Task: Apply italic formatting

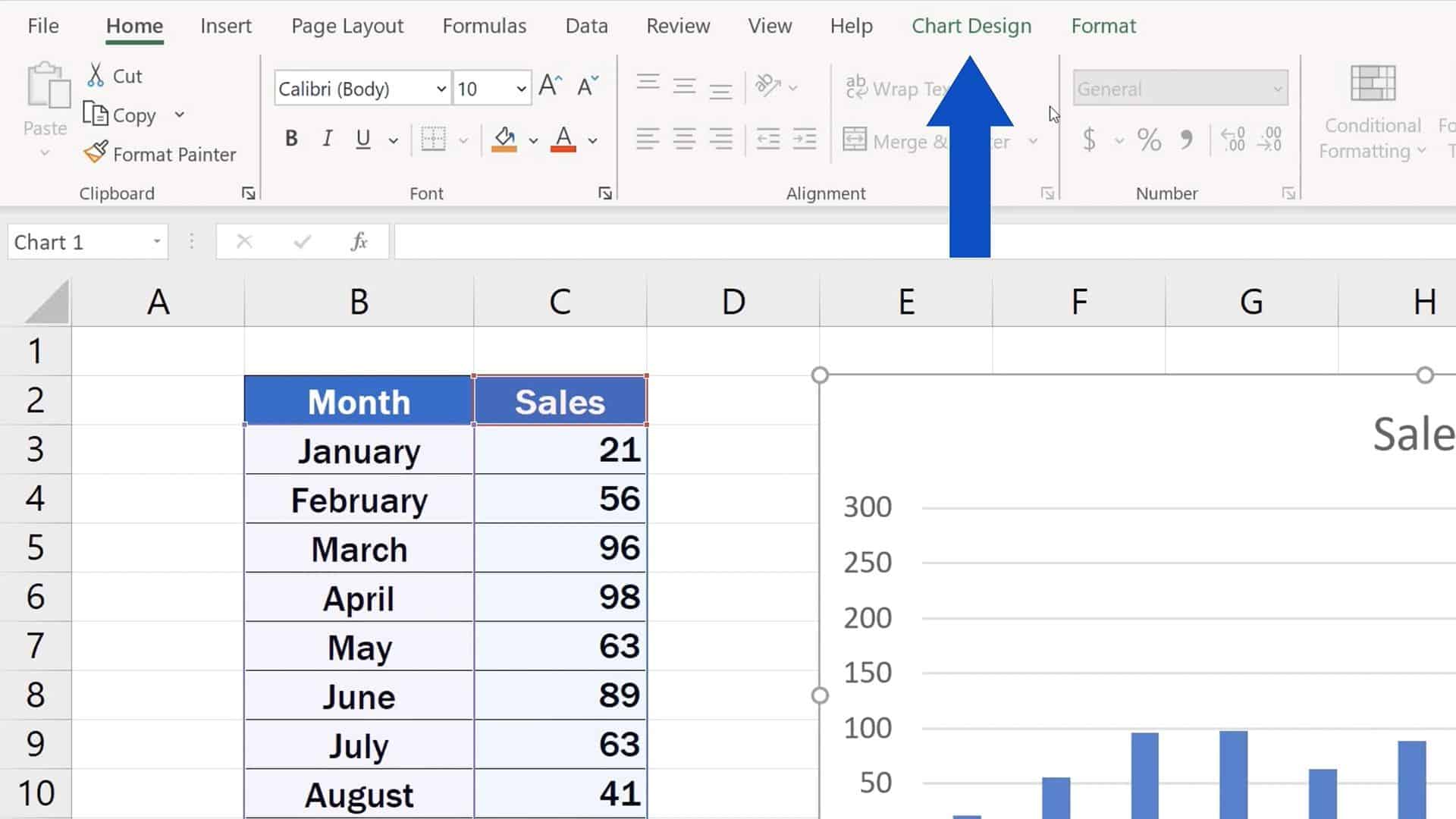Action: pyautogui.click(x=327, y=139)
